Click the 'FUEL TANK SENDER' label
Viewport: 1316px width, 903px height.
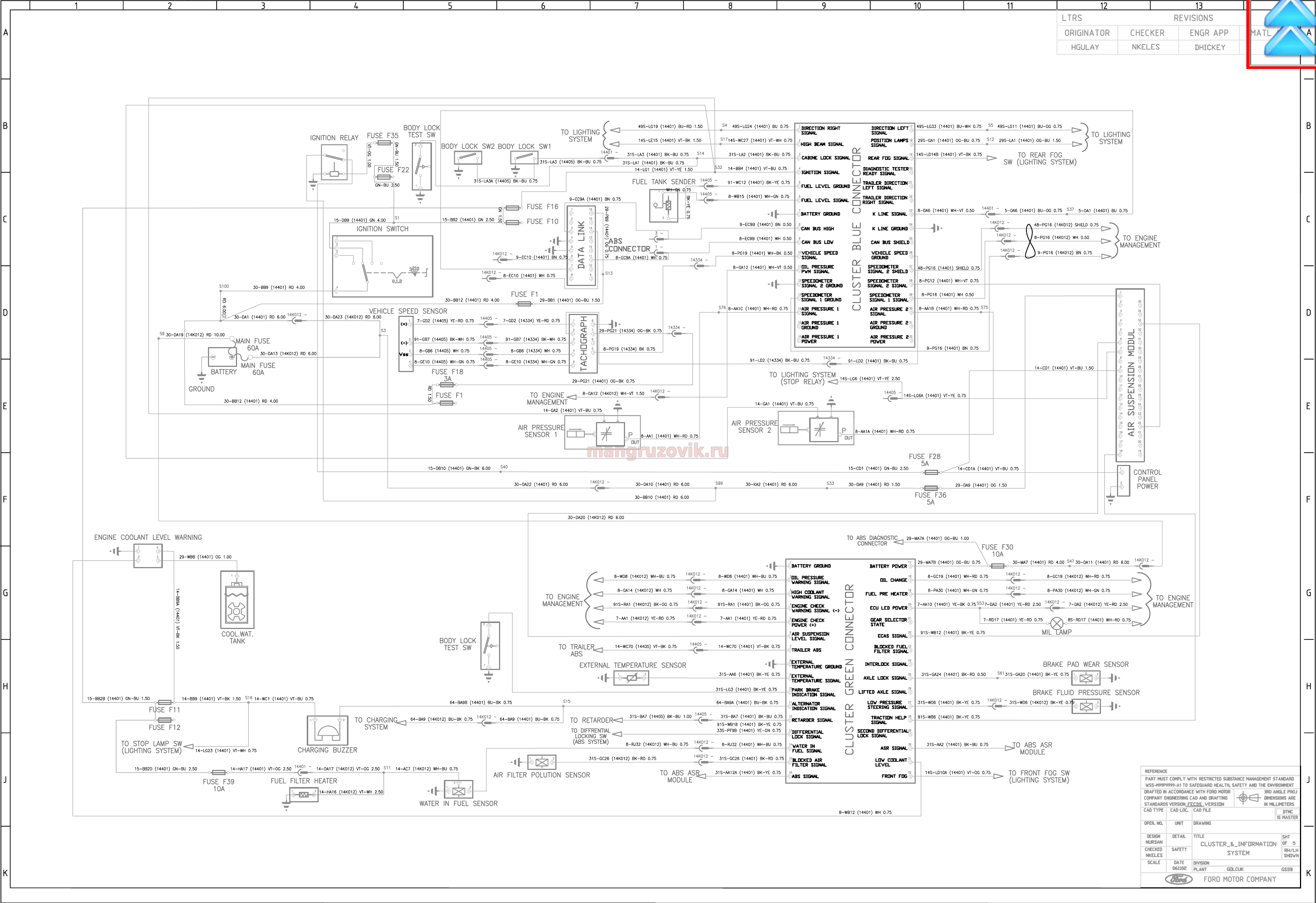[x=664, y=182]
